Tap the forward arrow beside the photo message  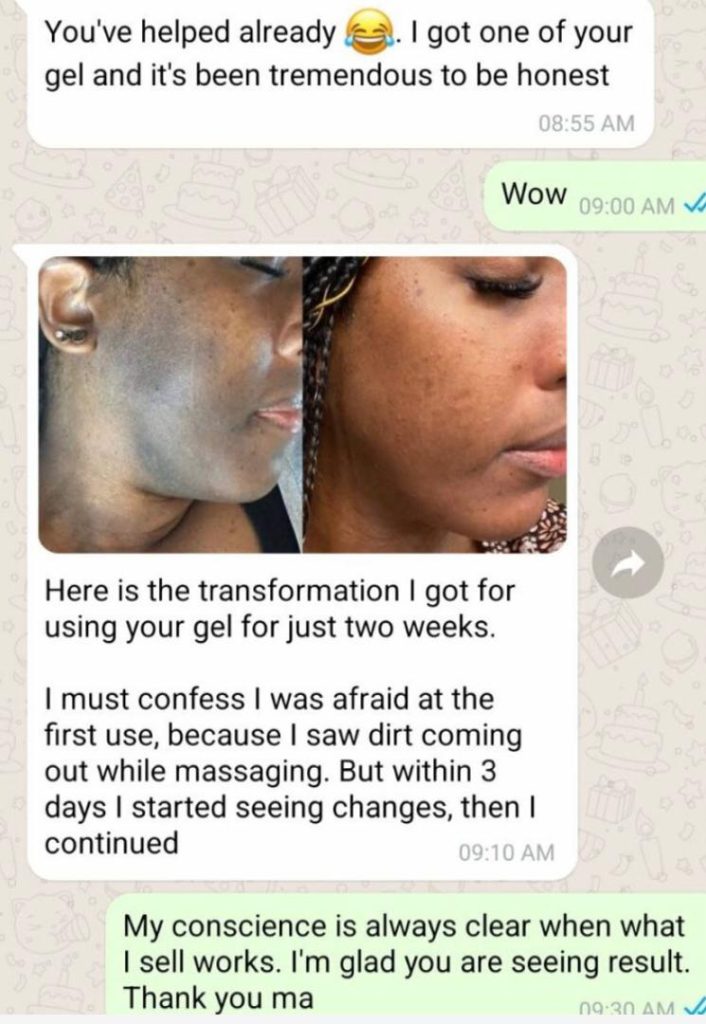(628, 562)
